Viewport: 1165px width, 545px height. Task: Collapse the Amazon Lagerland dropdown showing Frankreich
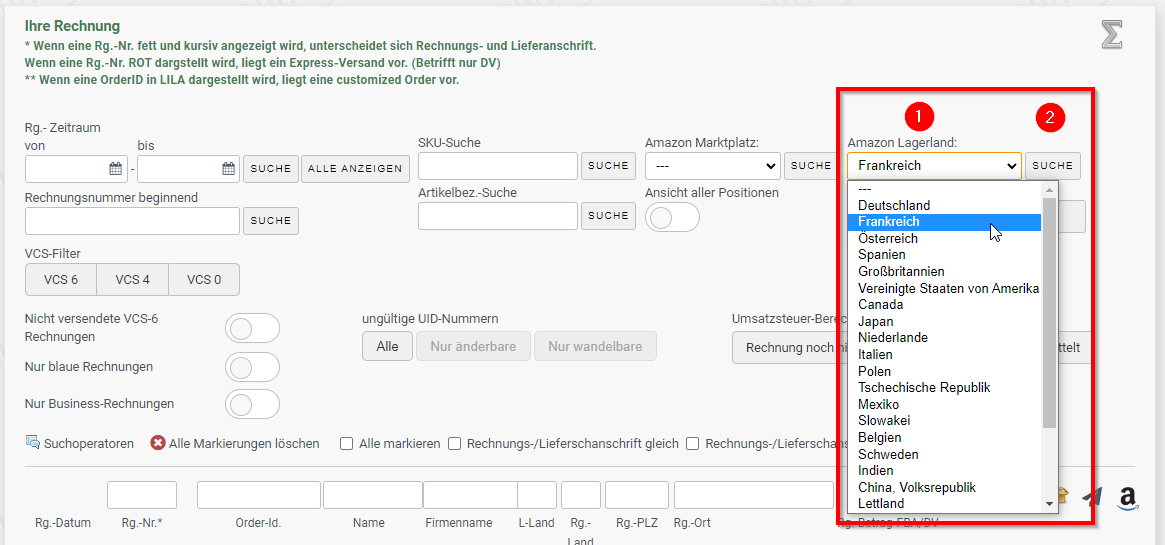(934, 166)
